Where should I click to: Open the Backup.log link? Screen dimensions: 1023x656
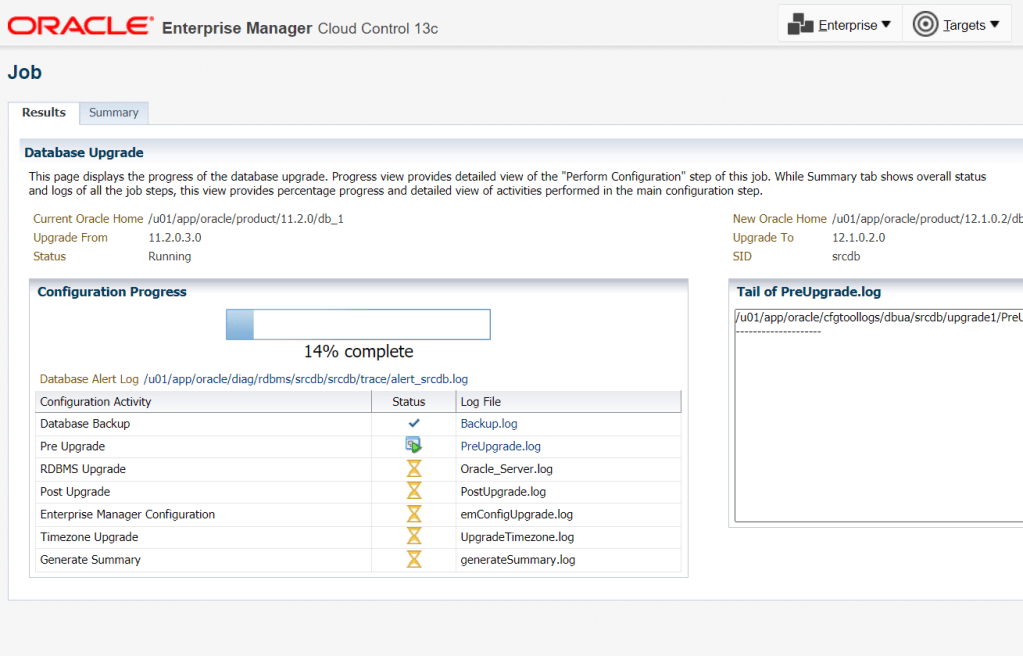[489, 424]
